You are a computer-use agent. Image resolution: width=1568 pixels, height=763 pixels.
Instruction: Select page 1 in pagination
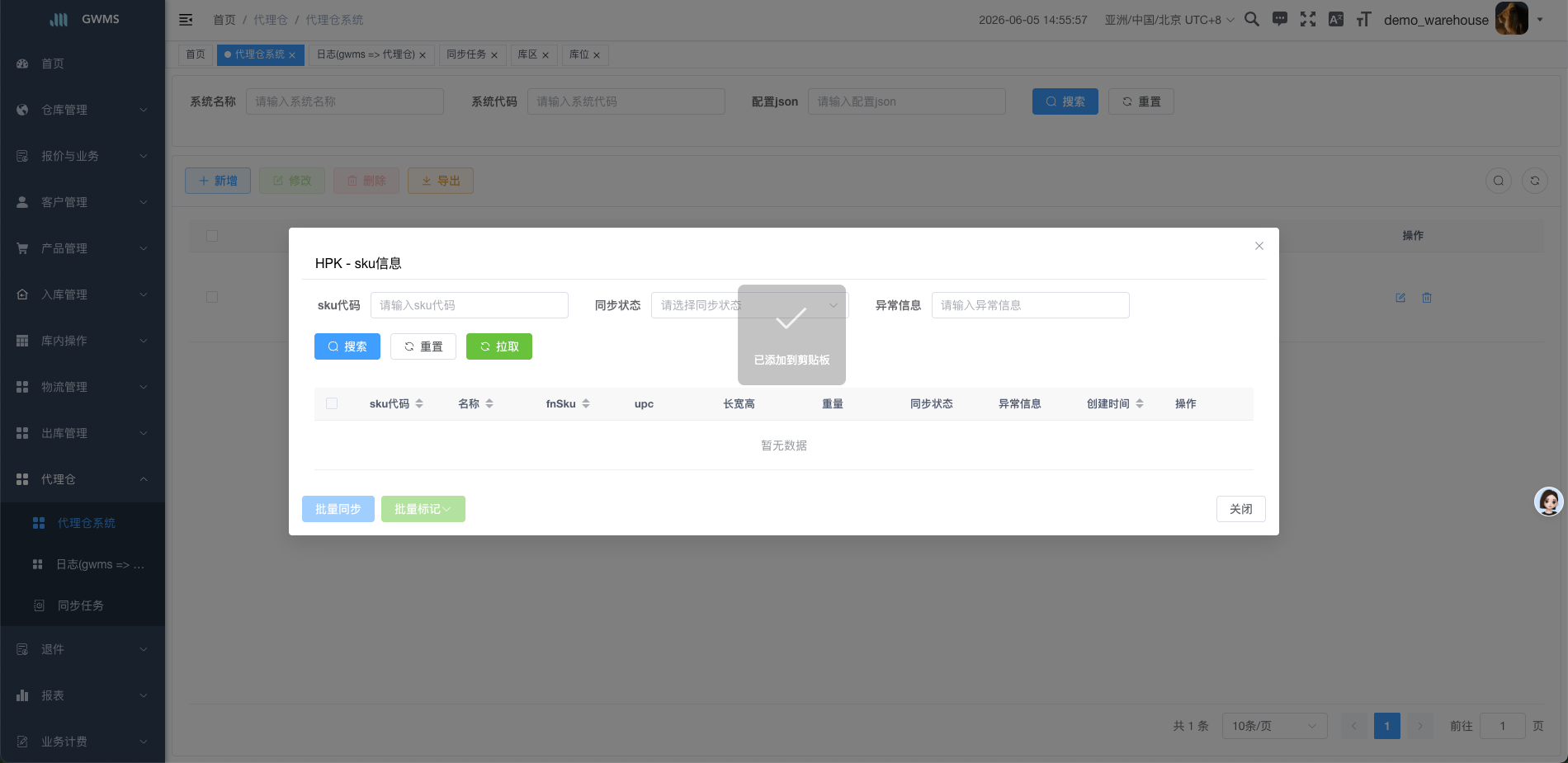1387,726
